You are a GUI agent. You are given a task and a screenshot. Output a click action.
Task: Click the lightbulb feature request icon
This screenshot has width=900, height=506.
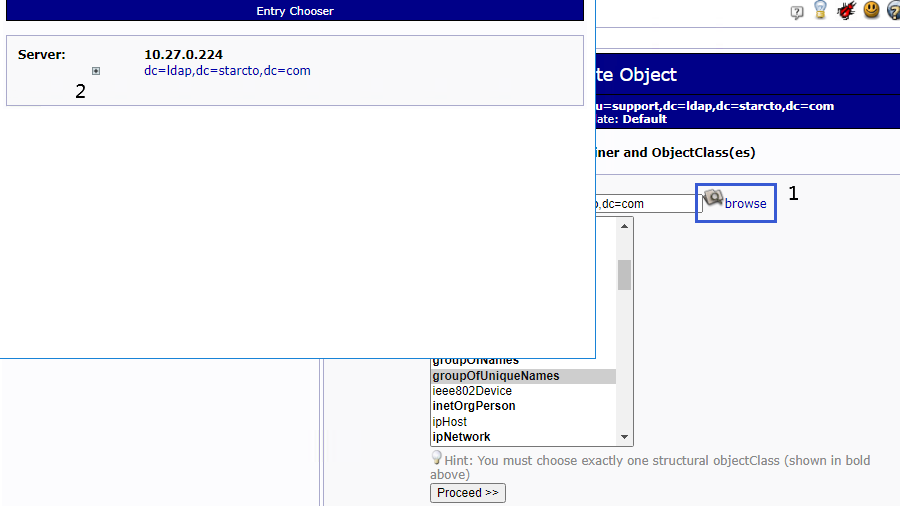coord(820,10)
